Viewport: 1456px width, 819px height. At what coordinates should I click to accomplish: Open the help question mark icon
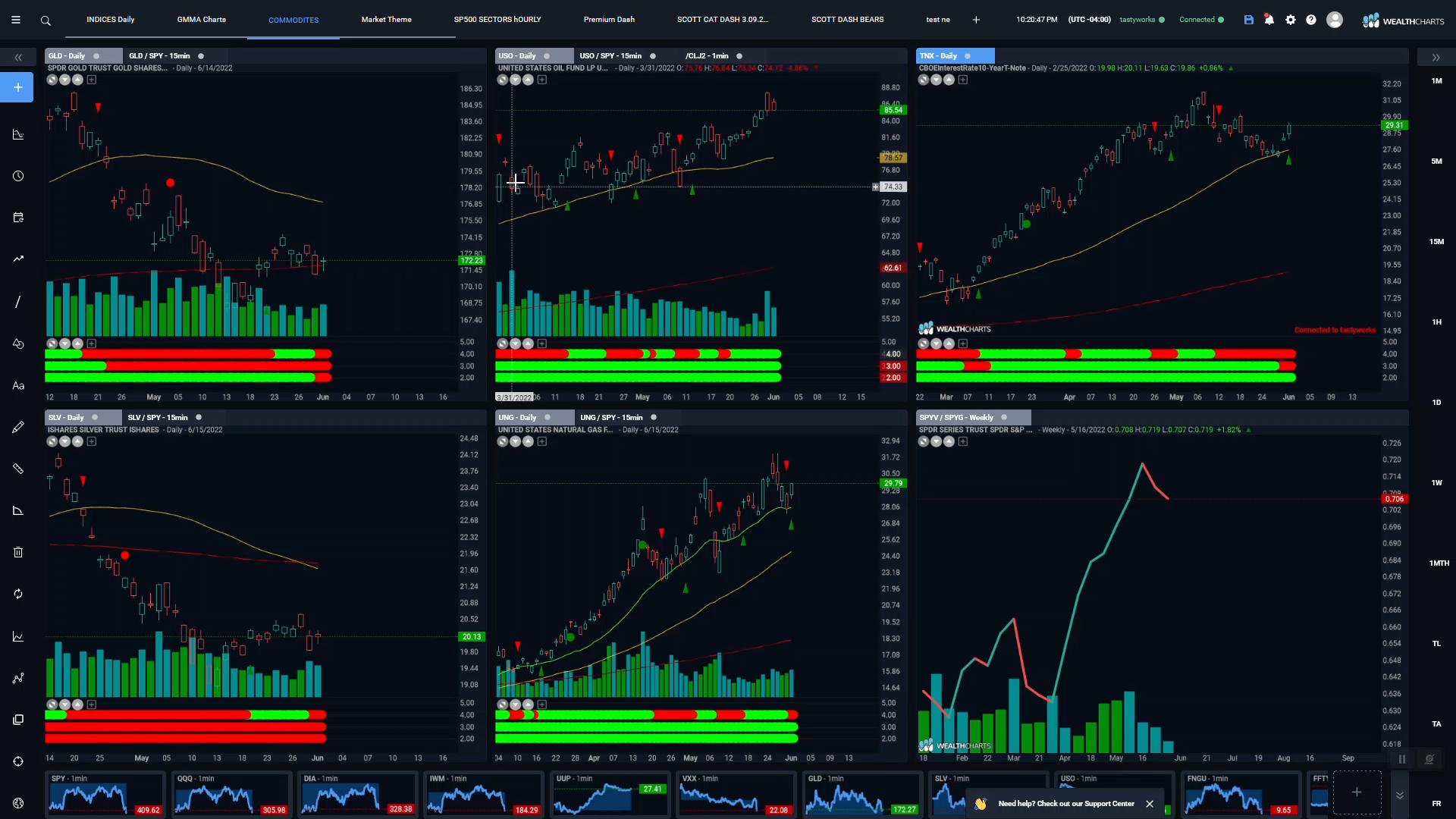coord(1311,20)
